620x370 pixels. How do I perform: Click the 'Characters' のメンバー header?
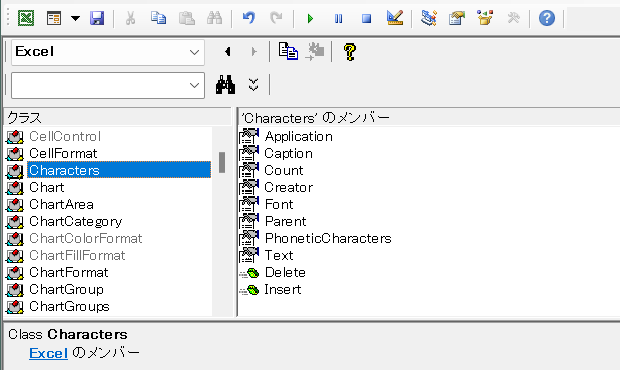[429, 117]
